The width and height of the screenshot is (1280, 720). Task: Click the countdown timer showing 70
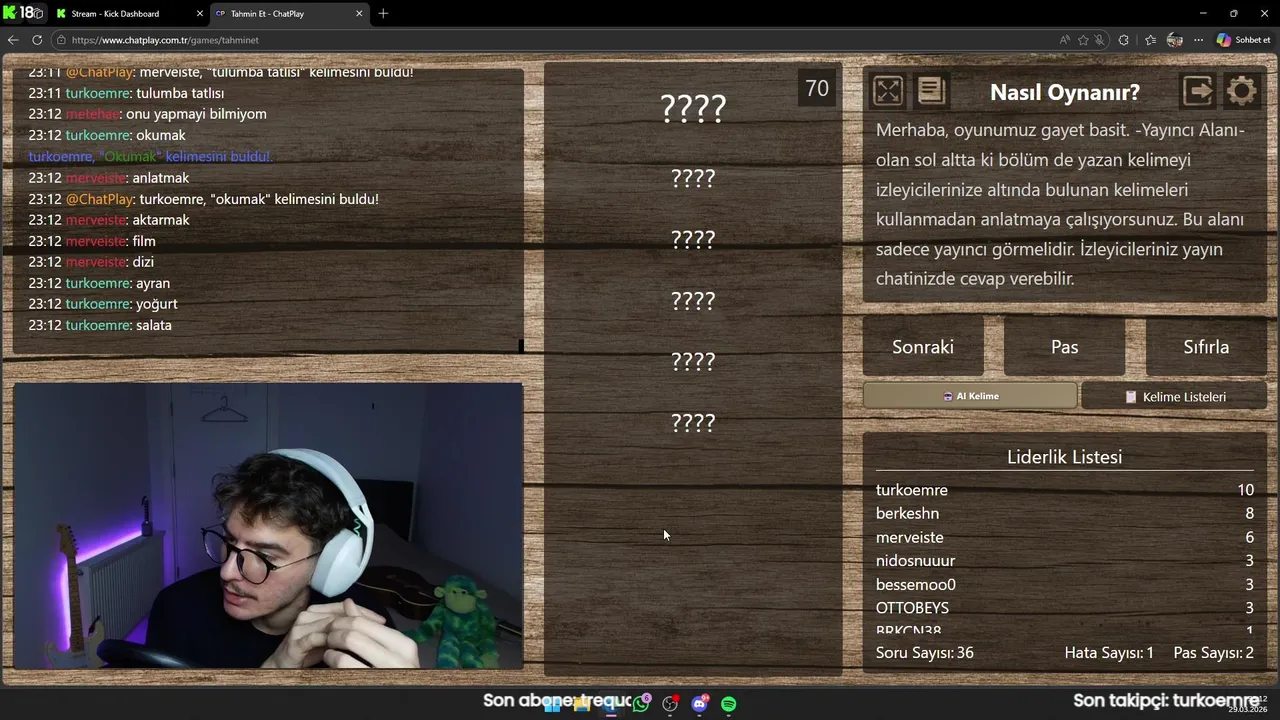pos(817,88)
